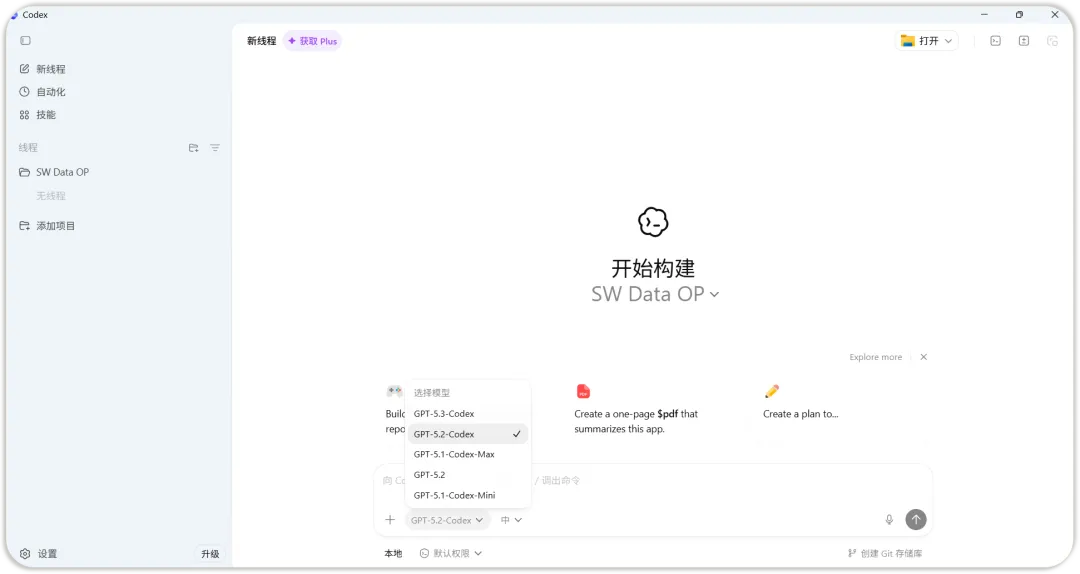
Task: Open the GPT-5.2-Codex model selector dropdown
Action: click(447, 520)
